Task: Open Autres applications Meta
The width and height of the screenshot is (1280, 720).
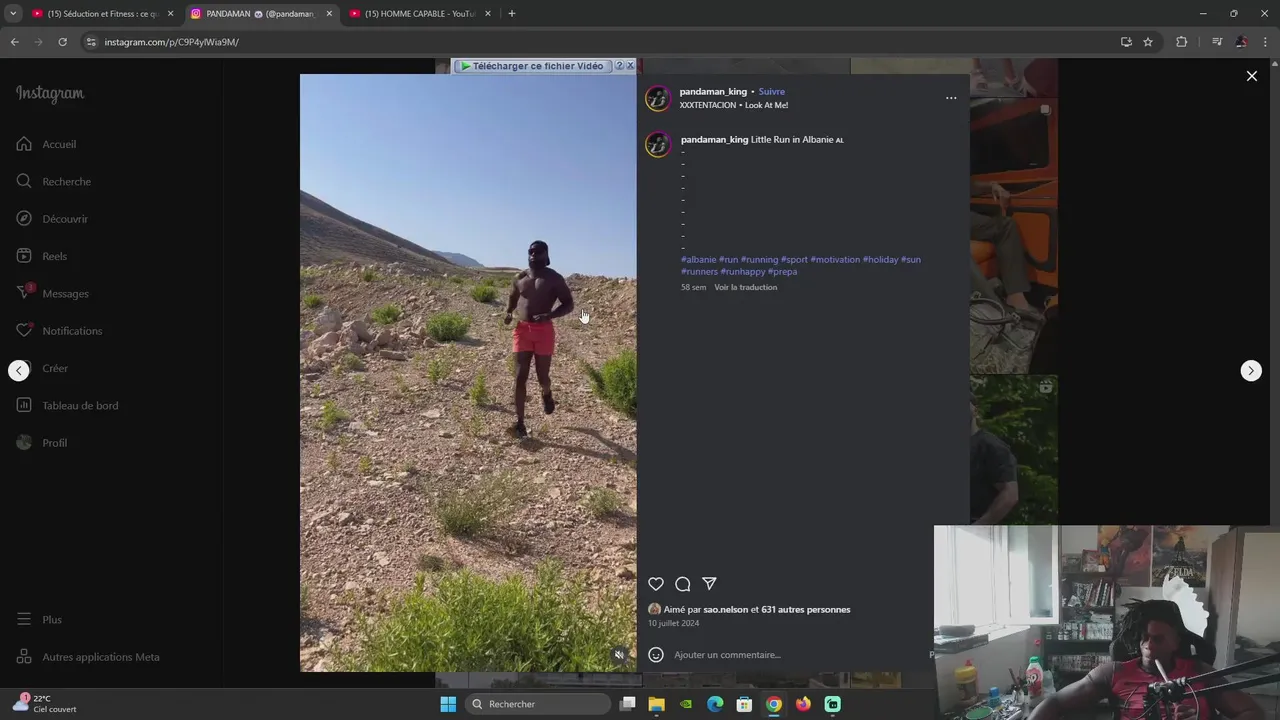Action: [x=88, y=657]
